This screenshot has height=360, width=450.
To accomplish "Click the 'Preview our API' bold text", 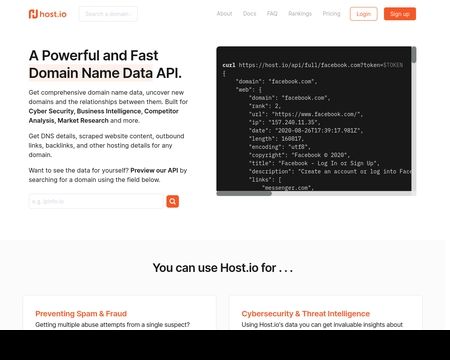I will coord(154,170).
